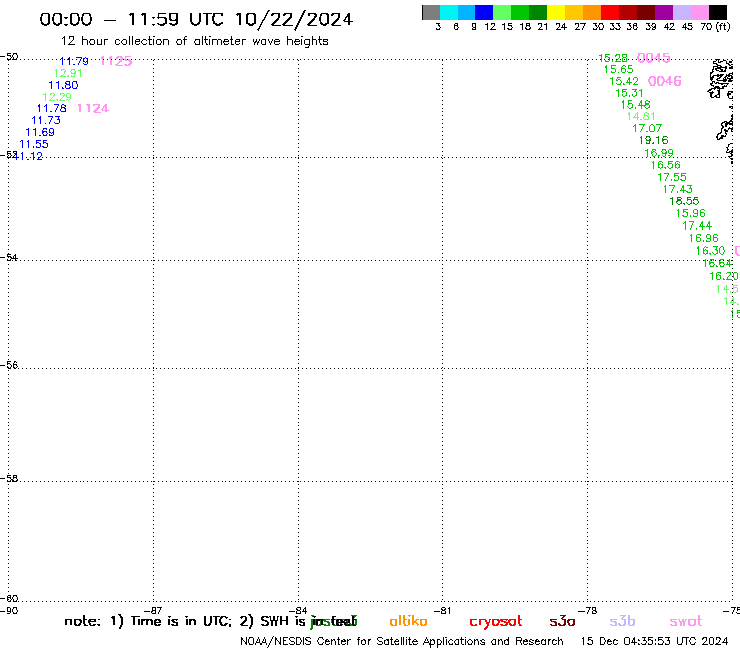740x650 pixels.
Task: Select the wave height value 11.55
Action: [x=34, y=144]
